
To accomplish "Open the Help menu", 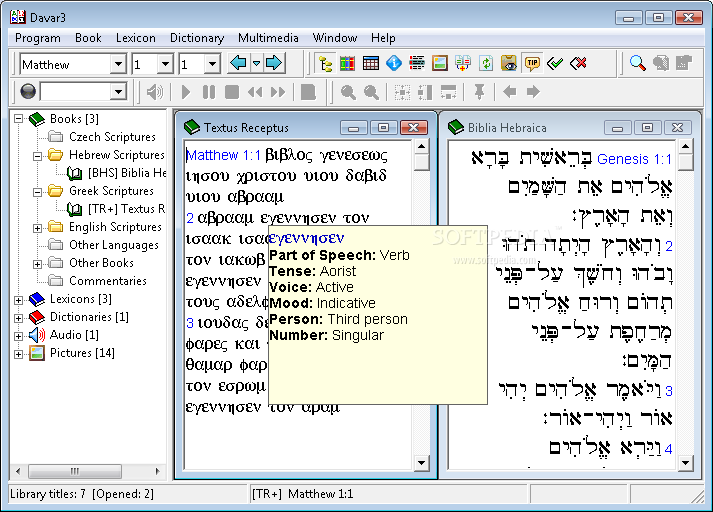I will 383,38.
